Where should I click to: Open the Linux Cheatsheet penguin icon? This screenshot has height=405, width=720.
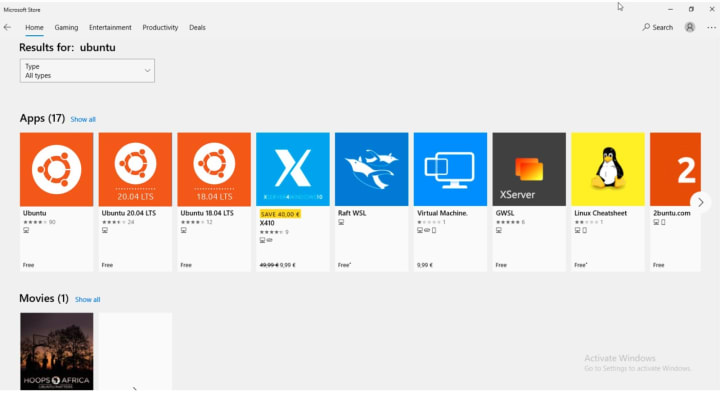click(x=608, y=169)
